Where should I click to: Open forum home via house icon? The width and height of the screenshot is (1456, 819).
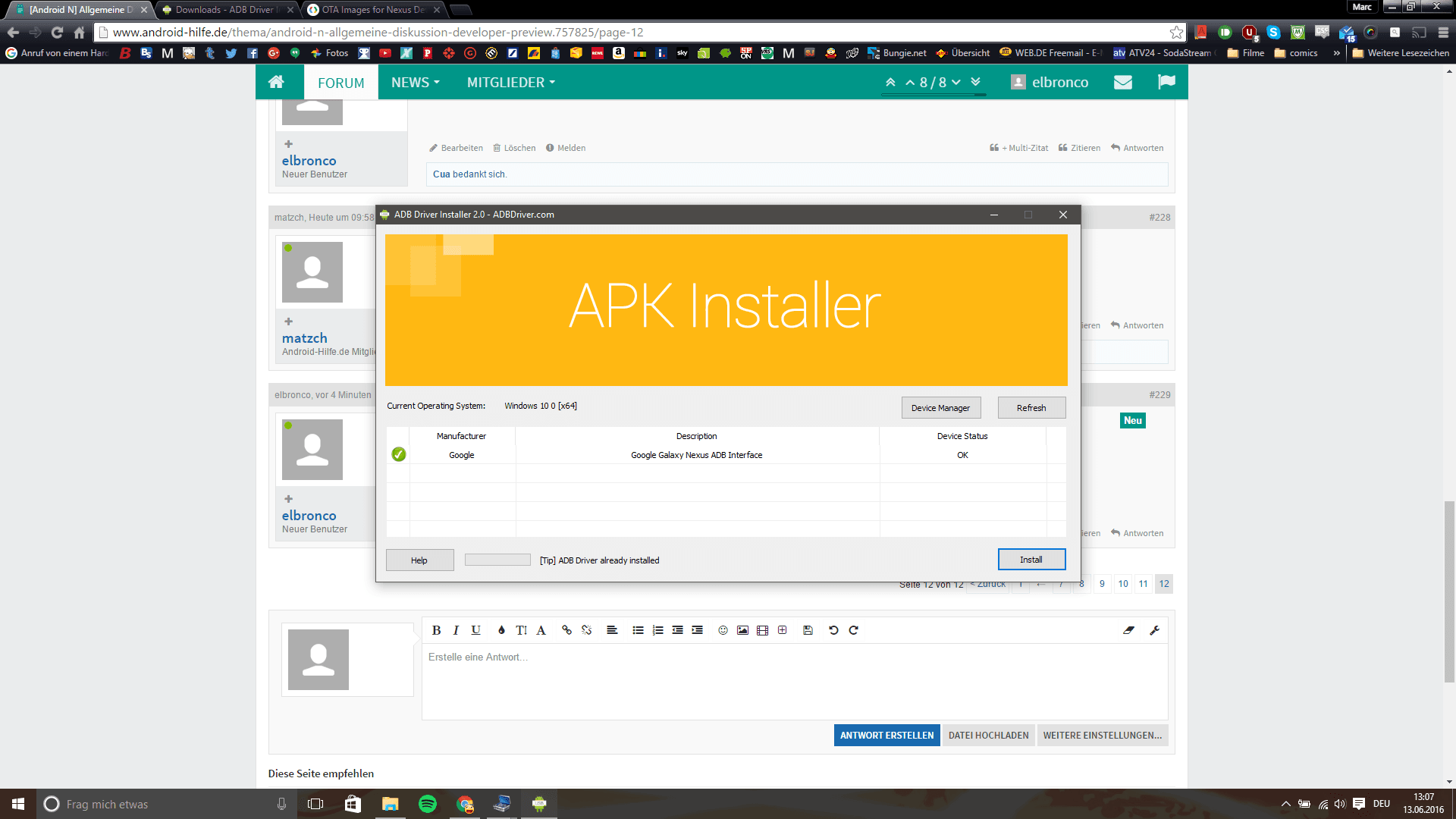[x=276, y=82]
